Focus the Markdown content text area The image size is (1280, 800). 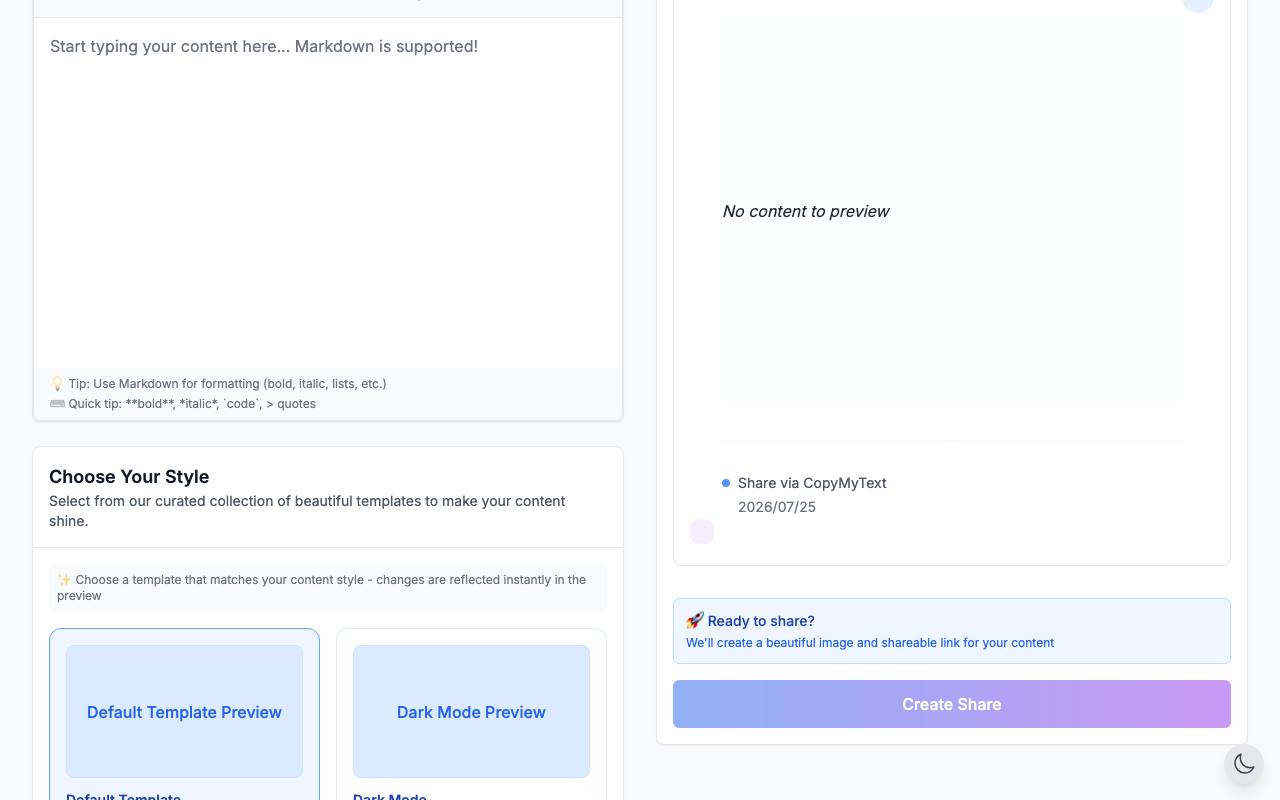pos(328,193)
